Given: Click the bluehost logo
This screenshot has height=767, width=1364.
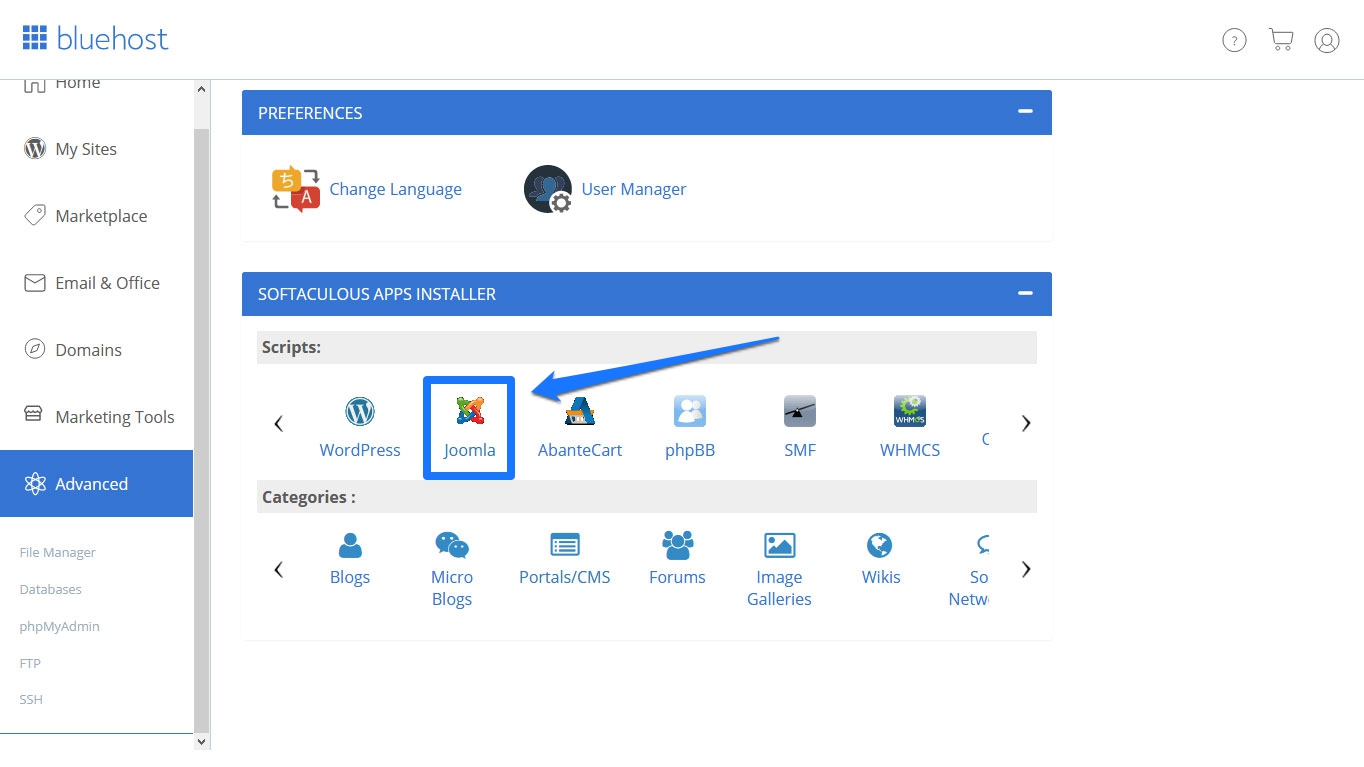Looking at the screenshot, I should pyautogui.click(x=95, y=39).
